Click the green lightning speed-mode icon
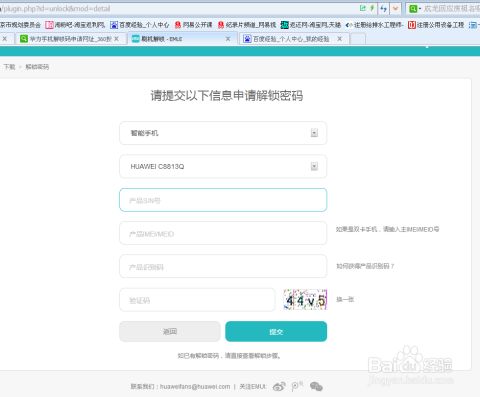The height and width of the screenshot is (397, 480). (372, 8)
